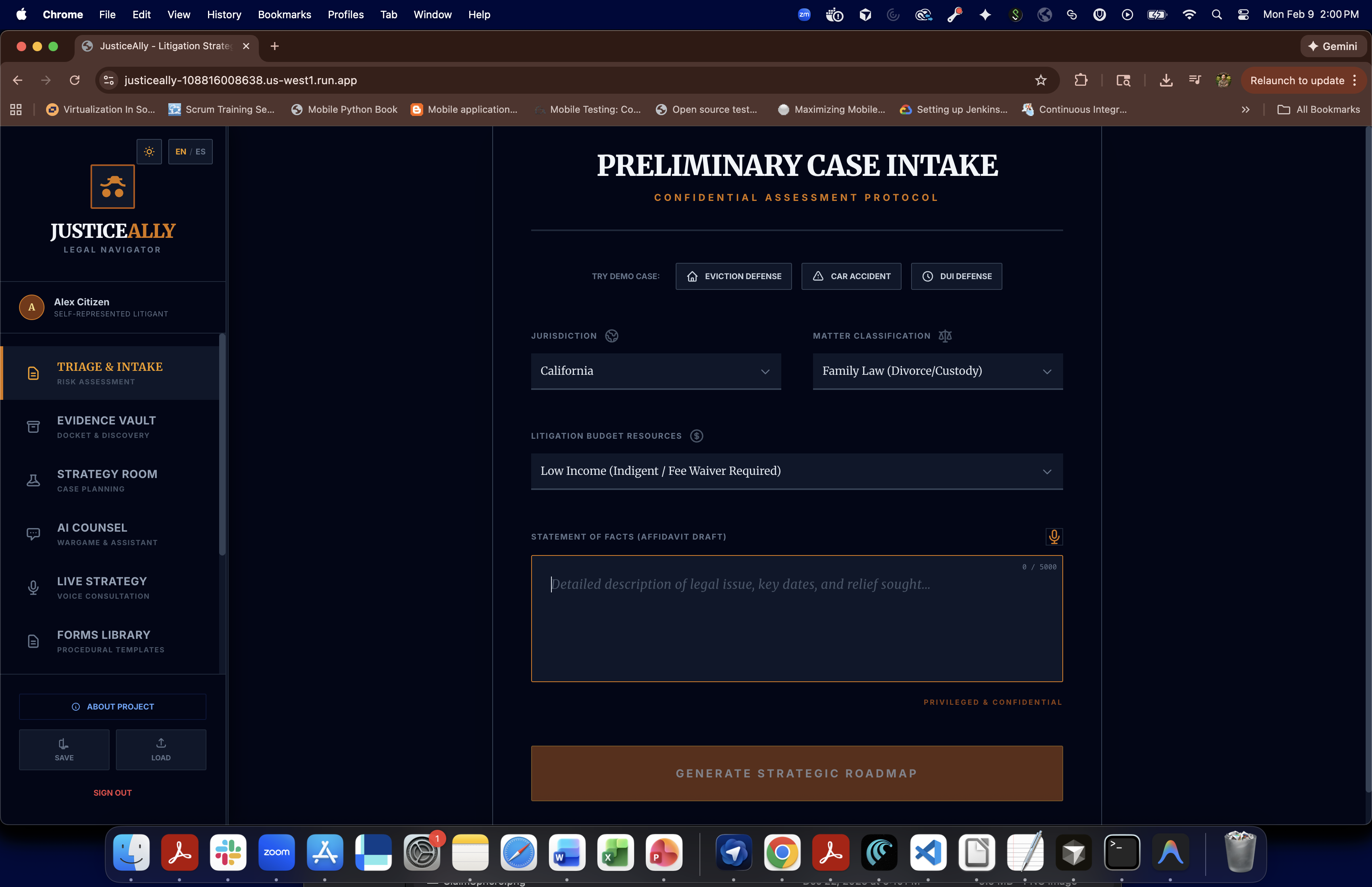Click the Save icon button
Screen dimensions: 1372x887
[64, 749]
